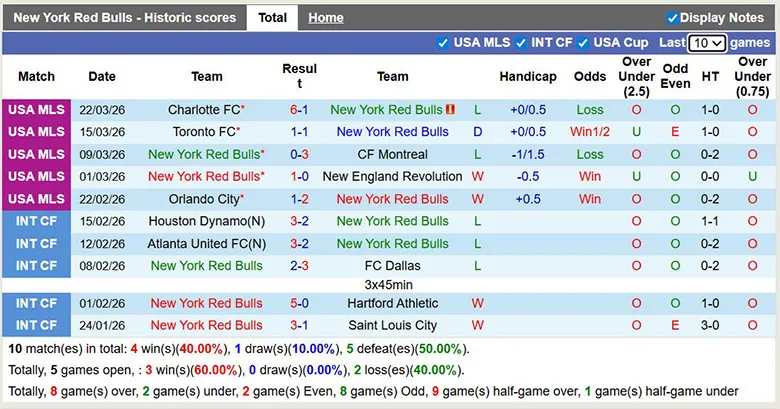Screen dimensions: 780x409
Task: Open the Charlotte FC team link
Action: (203, 110)
